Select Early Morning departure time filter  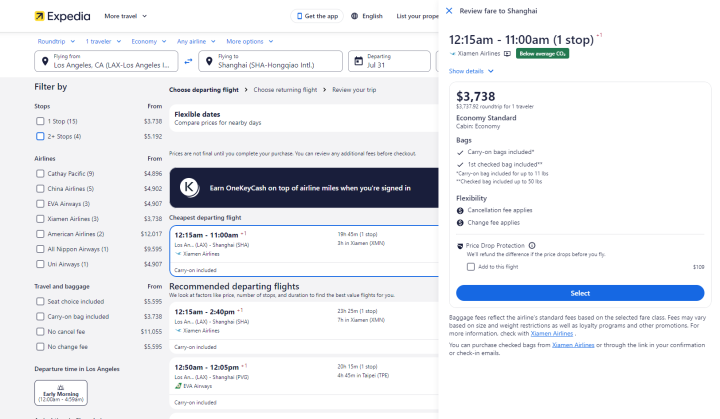61,393
